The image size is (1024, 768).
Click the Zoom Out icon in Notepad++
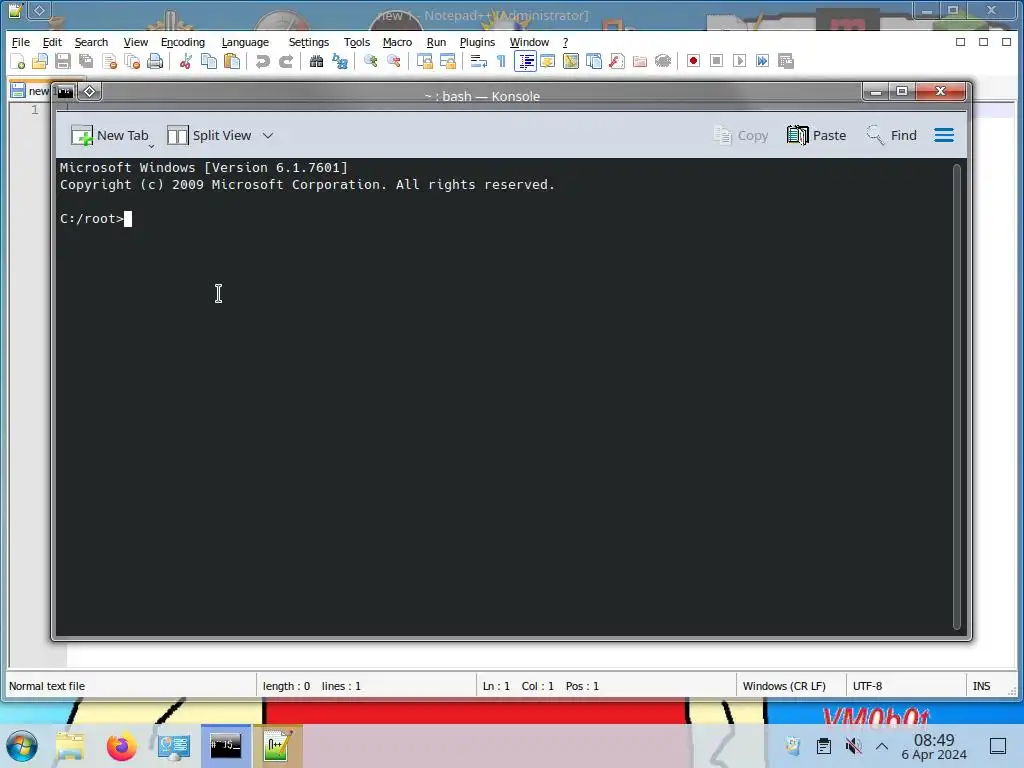(394, 61)
